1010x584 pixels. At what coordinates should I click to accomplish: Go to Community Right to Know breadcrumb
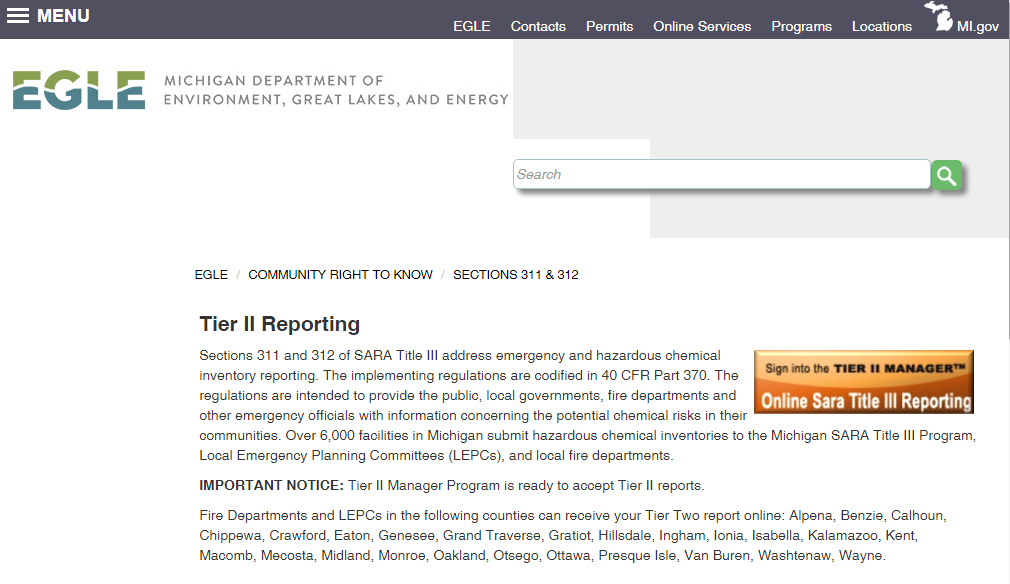340,275
